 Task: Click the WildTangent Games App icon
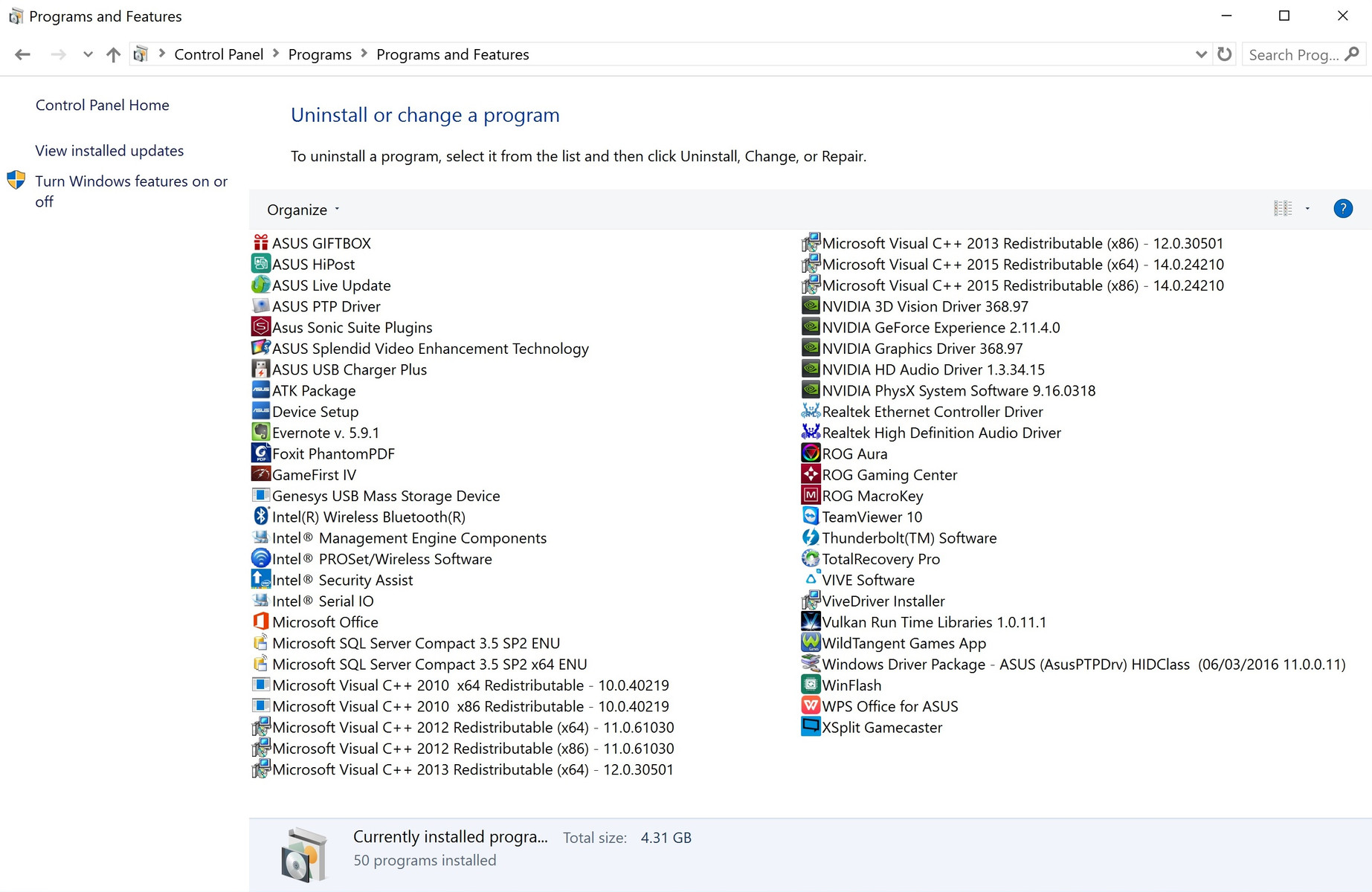tap(811, 643)
